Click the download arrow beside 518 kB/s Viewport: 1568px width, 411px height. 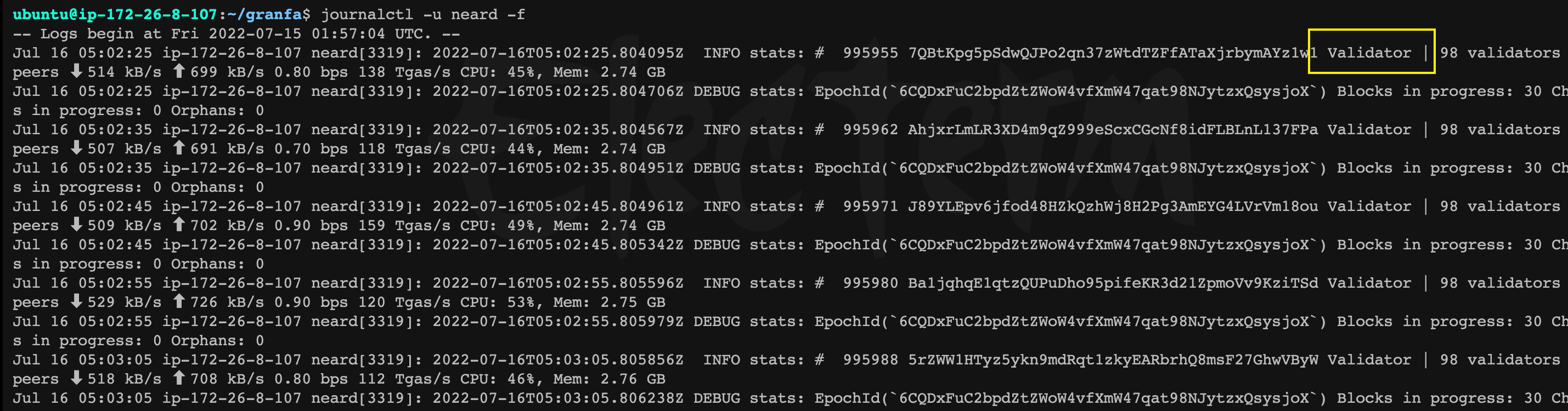pos(76,378)
